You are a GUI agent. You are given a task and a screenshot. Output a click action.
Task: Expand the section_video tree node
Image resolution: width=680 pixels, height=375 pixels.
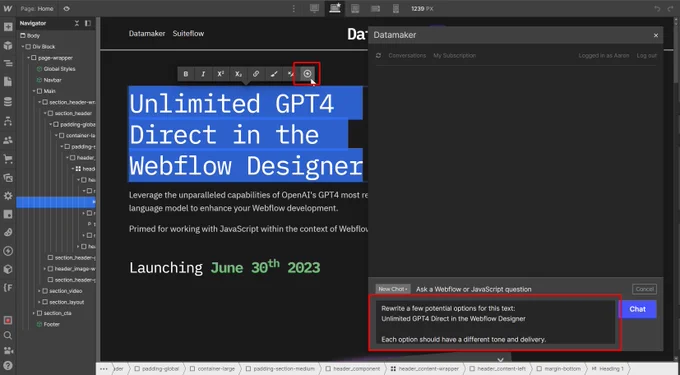point(39,291)
